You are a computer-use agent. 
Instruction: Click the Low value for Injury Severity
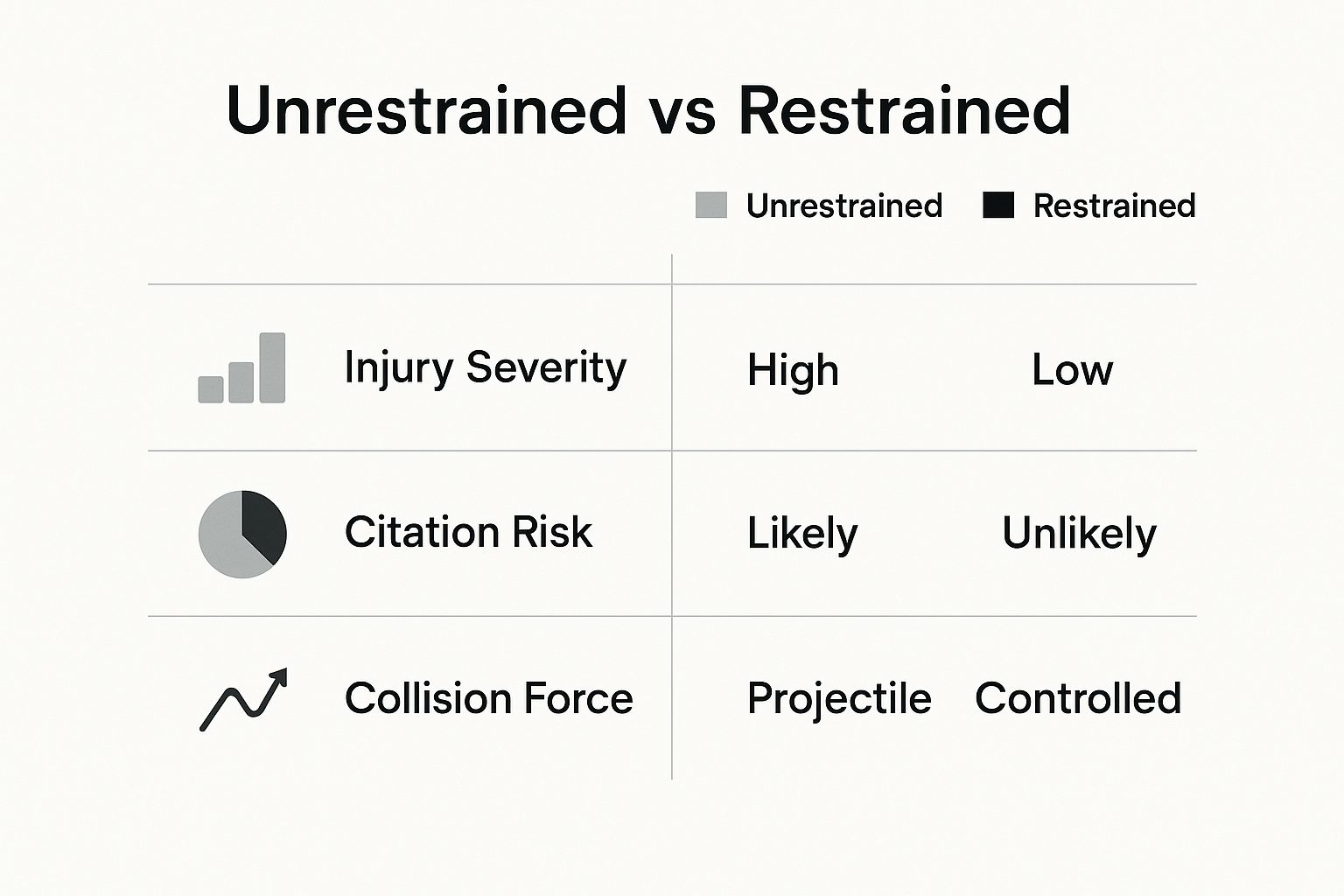point(1072,369)
